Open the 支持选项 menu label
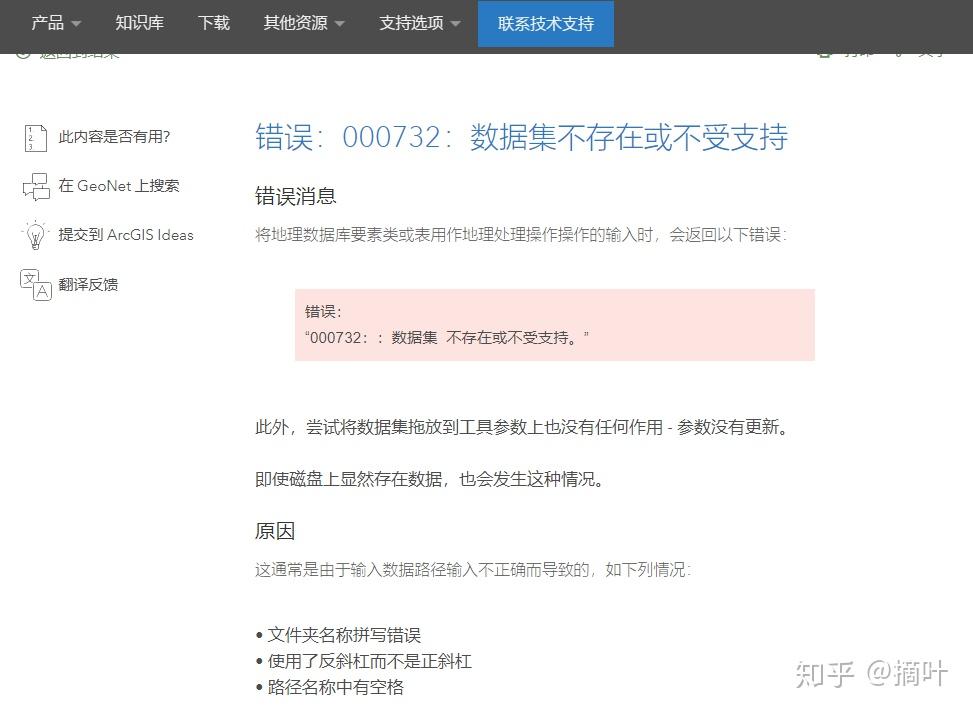 click(411, 24)
